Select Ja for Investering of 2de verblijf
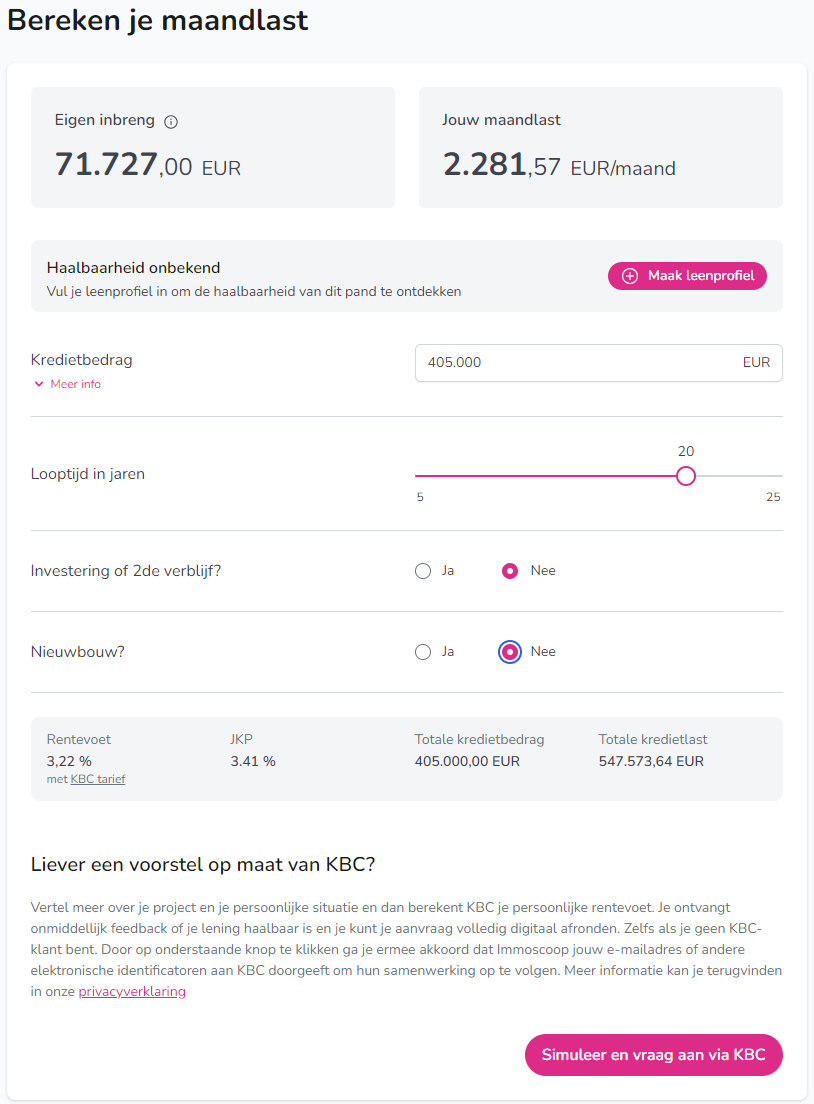814x1104 pixels. pyautogui.click(x=421, y=570)
